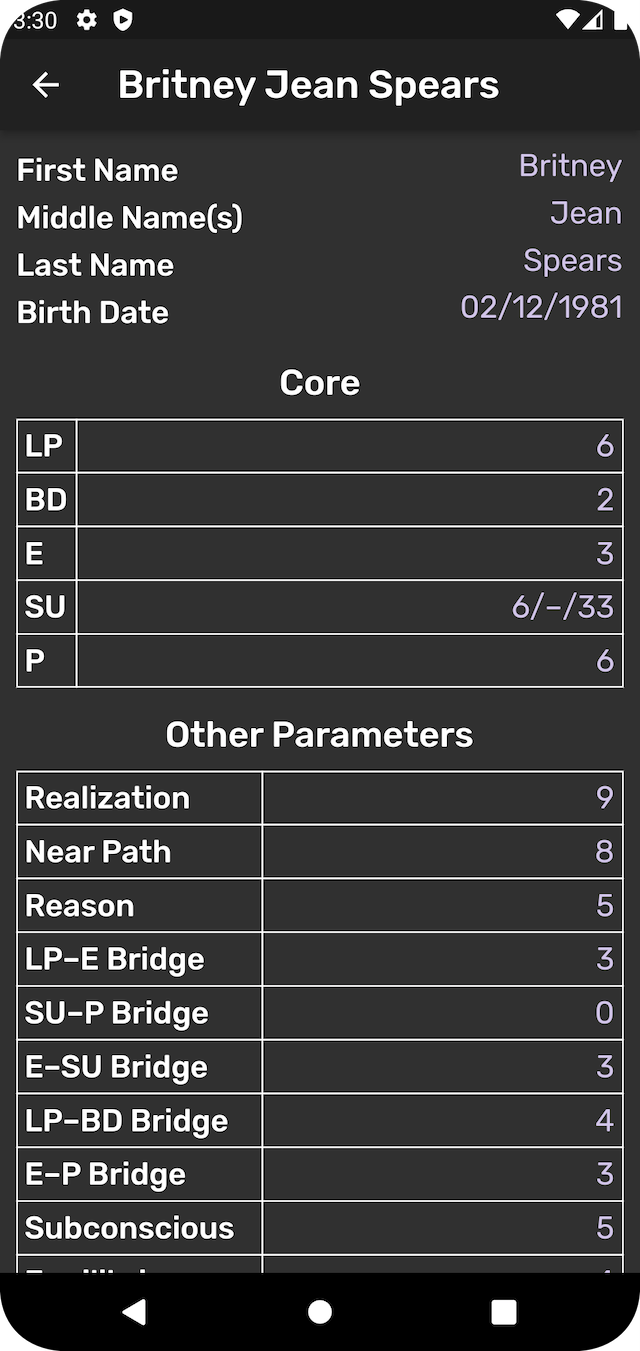Select the Subconscious row
The height and width of the screenshot is (1351, 640).
(319, 1227)
